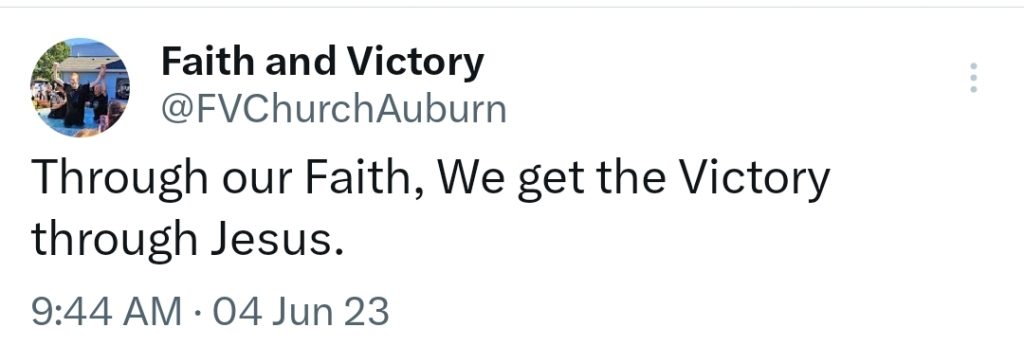Viewport: 1024px width, 364px height.
Task: Open the three-dot more options menu
Action: point(974,77)
